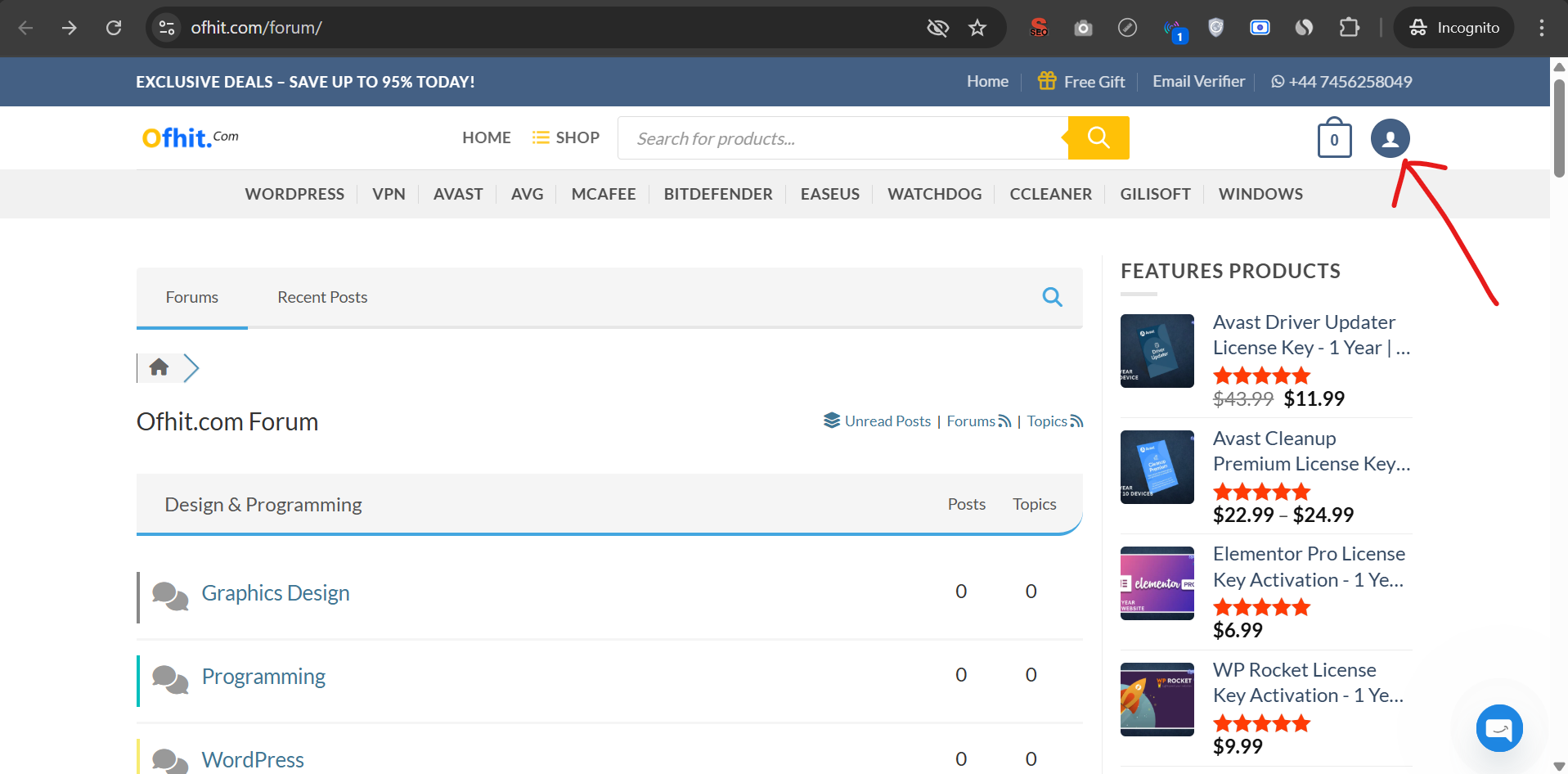This screenshot has height=774, width=1568.
Task: Open the SHOP menu
Action: click(566, 137)
